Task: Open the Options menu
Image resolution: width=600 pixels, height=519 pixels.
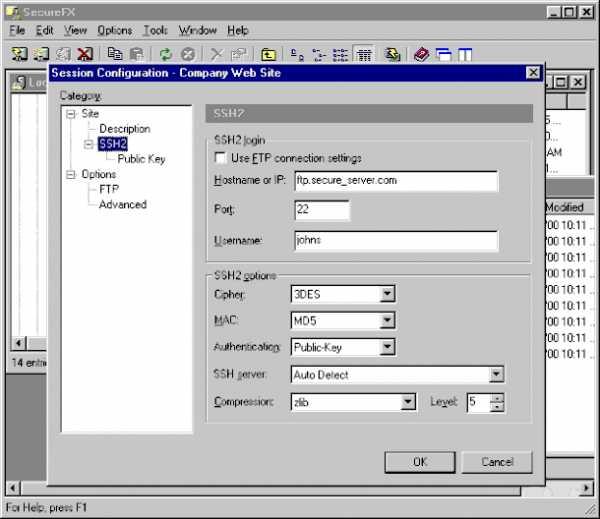Action: 115,30
